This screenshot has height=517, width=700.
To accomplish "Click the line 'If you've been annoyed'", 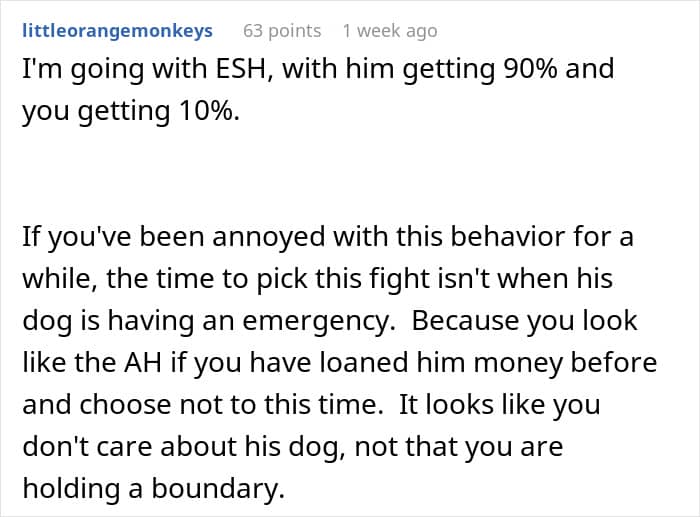I will pos(328,237).
